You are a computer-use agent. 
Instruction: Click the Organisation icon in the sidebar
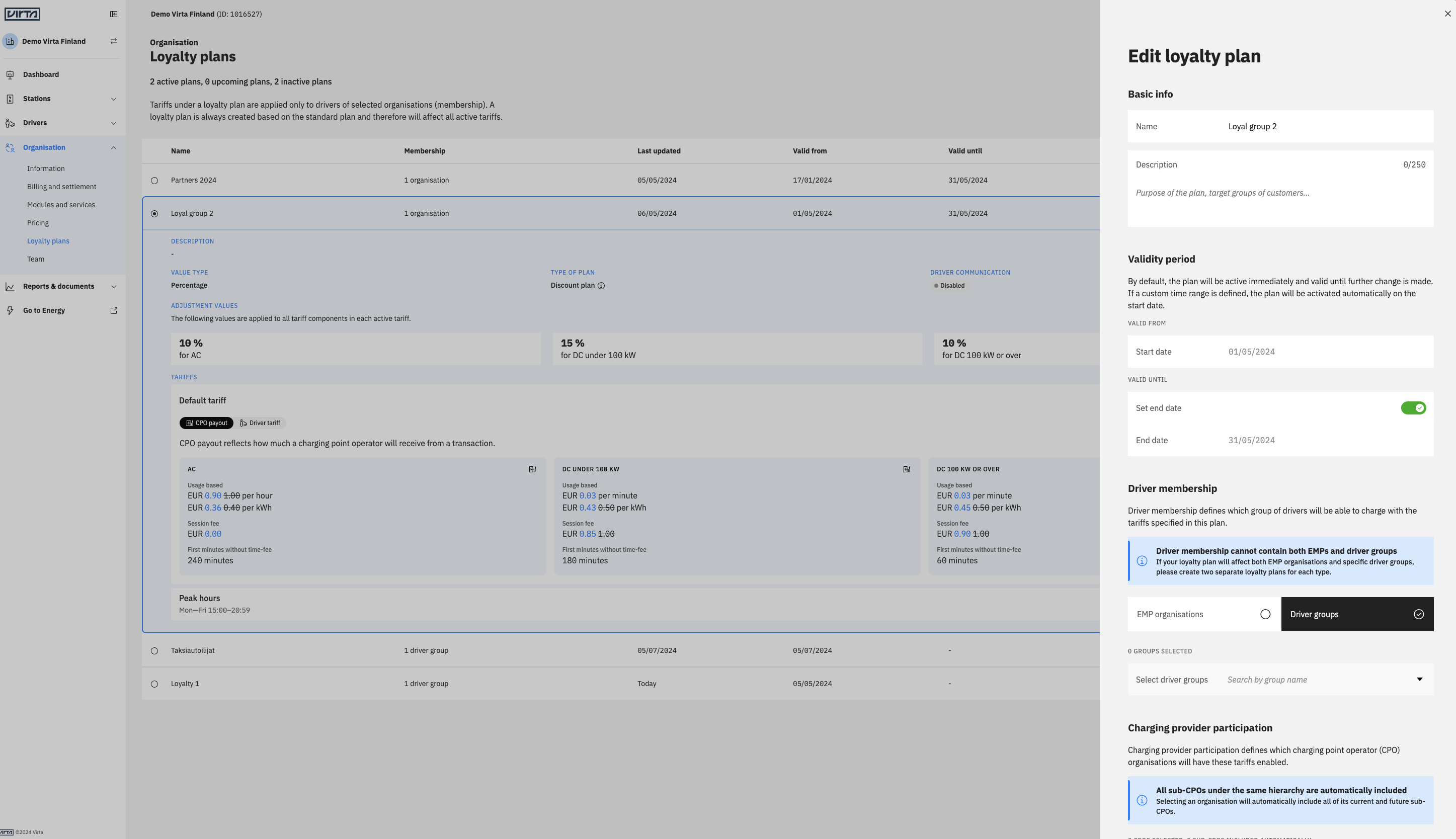[x=10, y=147]
